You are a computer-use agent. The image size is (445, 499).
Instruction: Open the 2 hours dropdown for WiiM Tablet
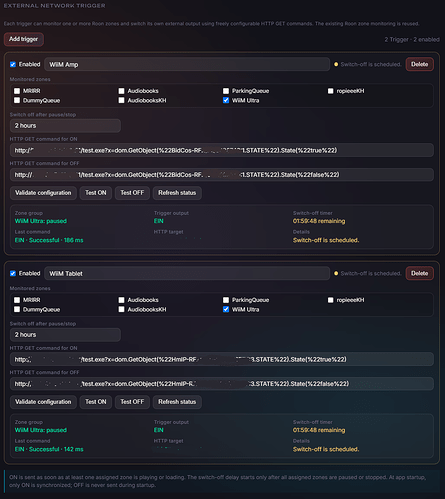[x=65, y=335]
